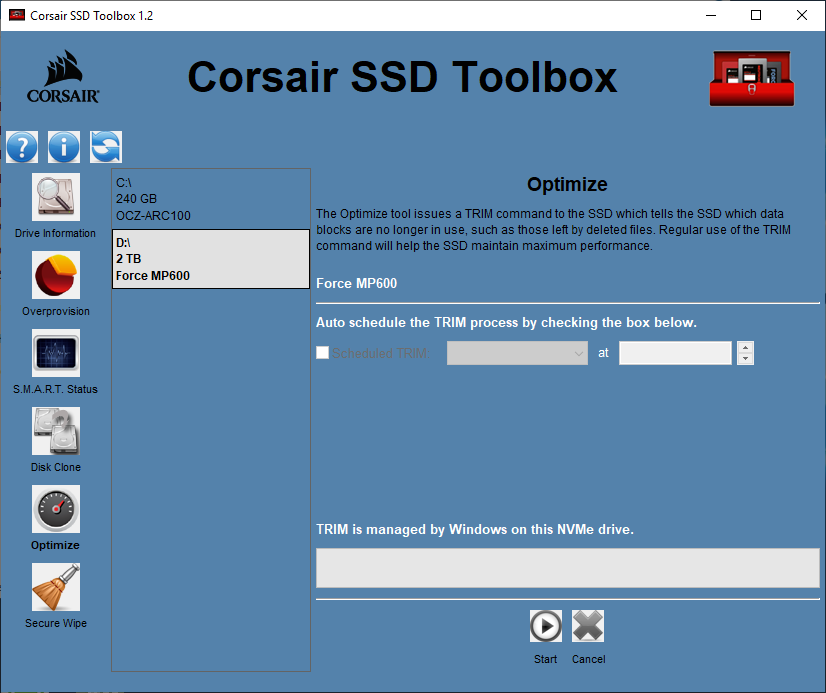Select the C:\ OCZ-ARC100 drive
The width and height of the screenshot is (826, 693).
point(210,198)
